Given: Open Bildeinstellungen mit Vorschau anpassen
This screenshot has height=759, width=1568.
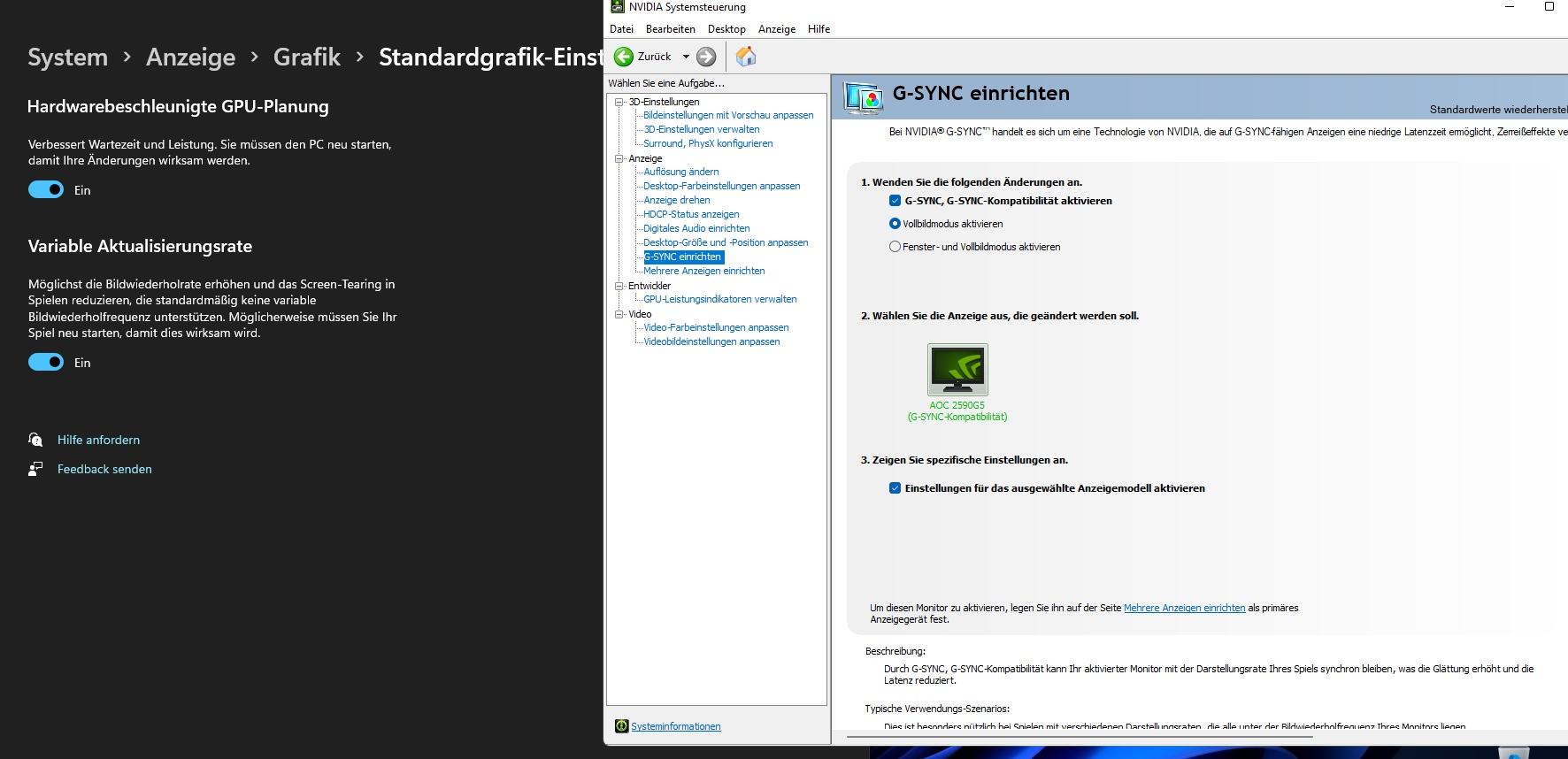Looking at the screenshot, I should coord(728,115).
